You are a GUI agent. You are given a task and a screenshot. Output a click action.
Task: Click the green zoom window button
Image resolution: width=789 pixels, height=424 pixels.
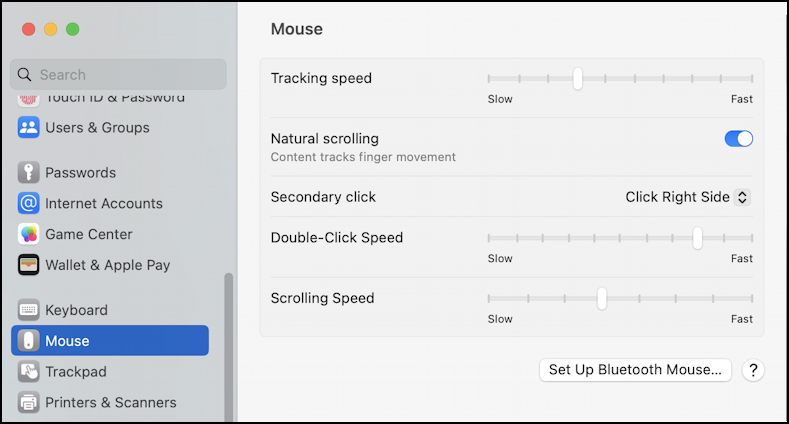[x=73, y=29]
